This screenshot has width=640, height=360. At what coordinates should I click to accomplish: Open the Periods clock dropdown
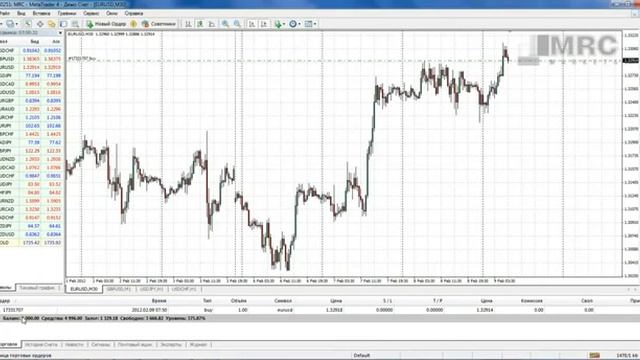tap(294, 24)
